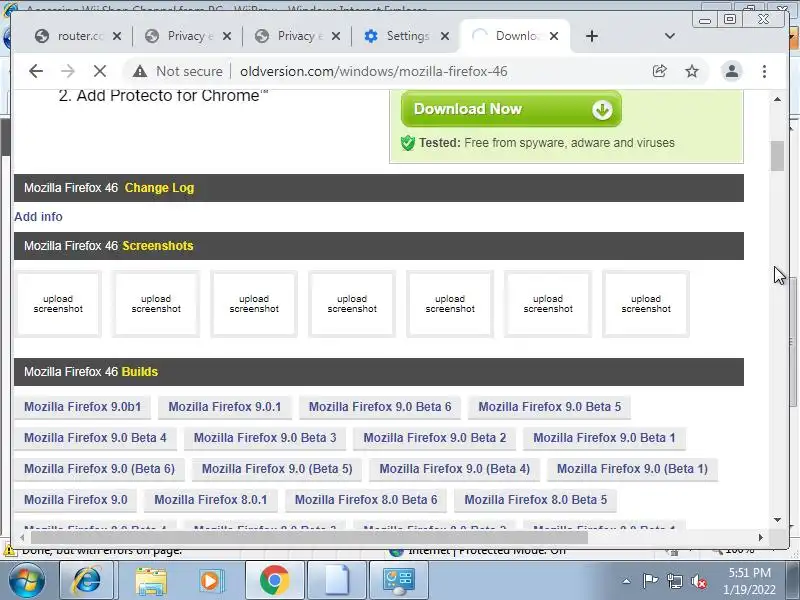800x600 pixels.
Task: Click the Chrome taskbar icon
Action: tap(274, 580)
